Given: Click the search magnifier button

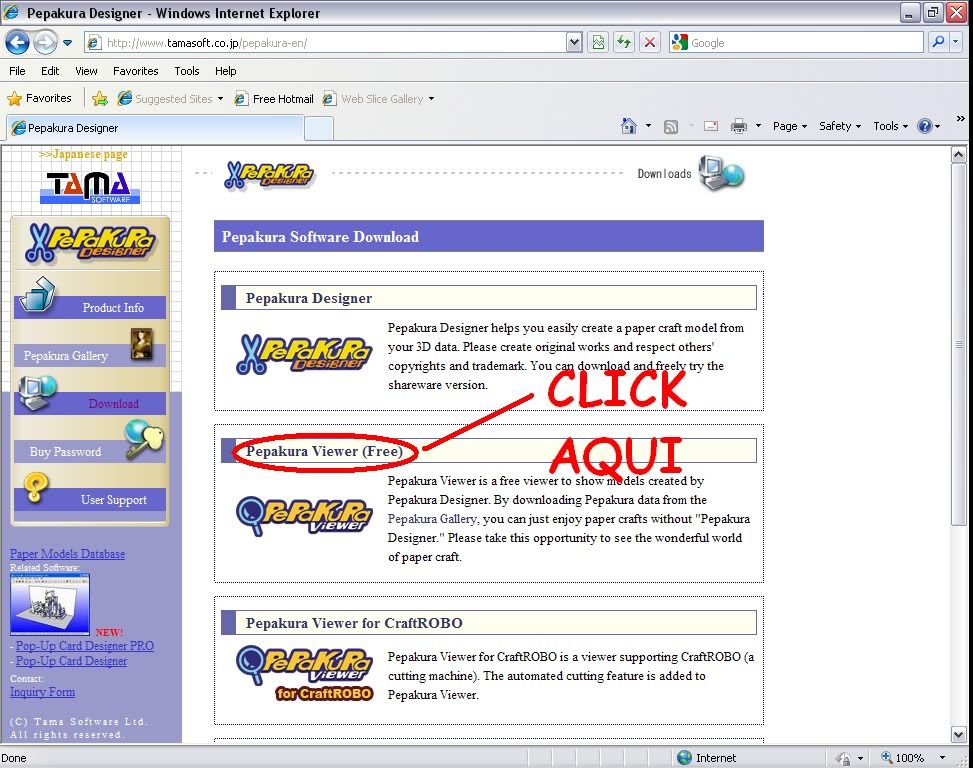Looking at the screenshot, I should (937, 42).
